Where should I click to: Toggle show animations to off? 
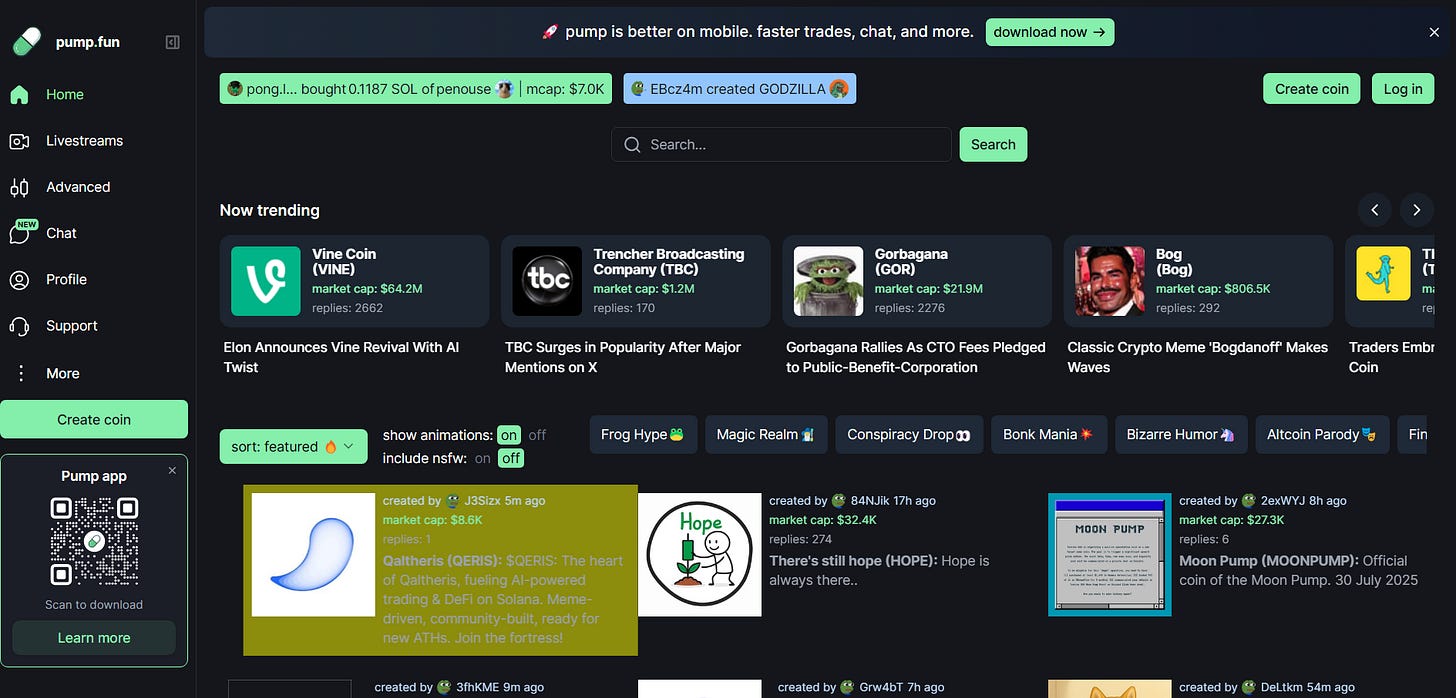tap(538, 435)
